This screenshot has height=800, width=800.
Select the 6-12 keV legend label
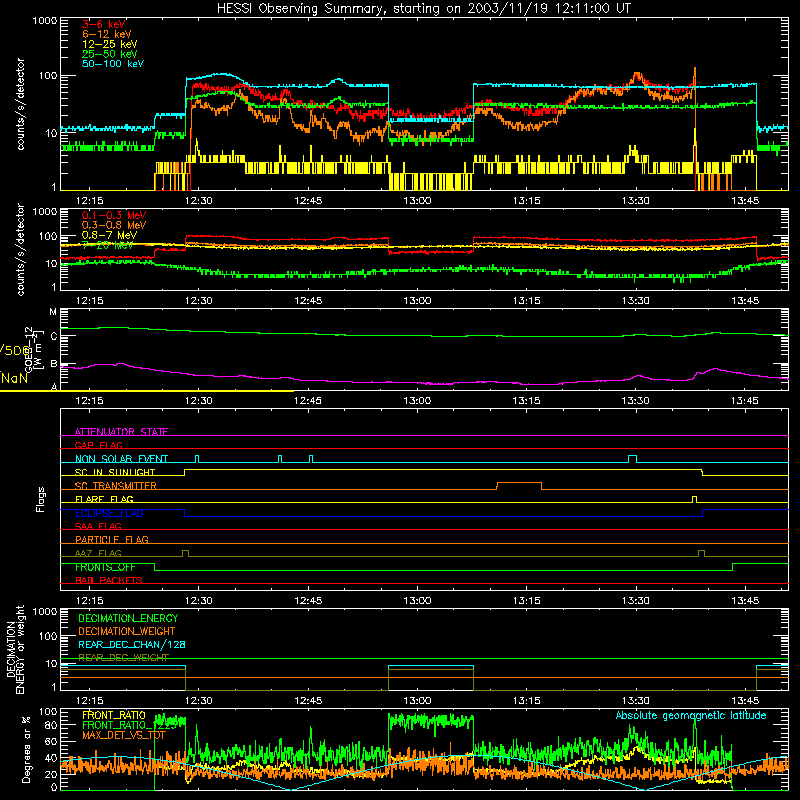pos(107,34)
